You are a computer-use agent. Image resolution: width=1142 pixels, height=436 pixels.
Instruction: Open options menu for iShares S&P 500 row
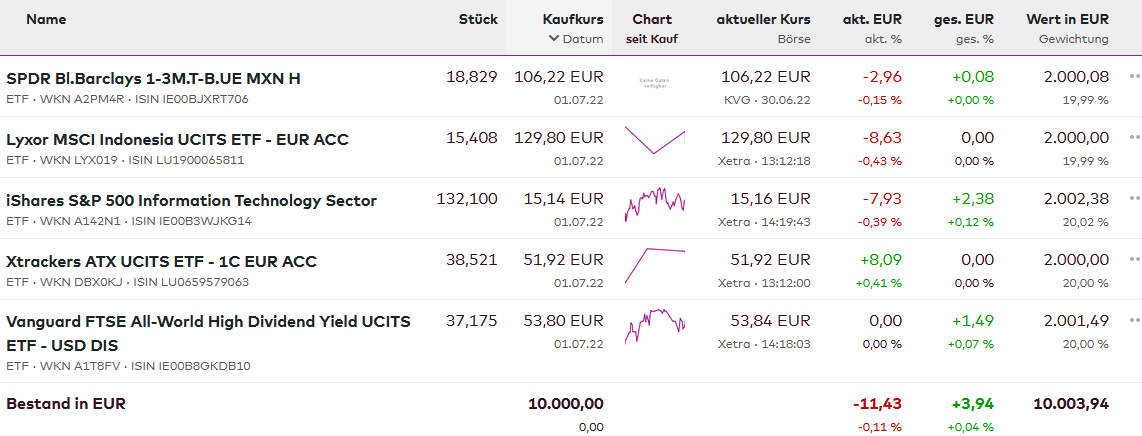(x=1134, y=198)
